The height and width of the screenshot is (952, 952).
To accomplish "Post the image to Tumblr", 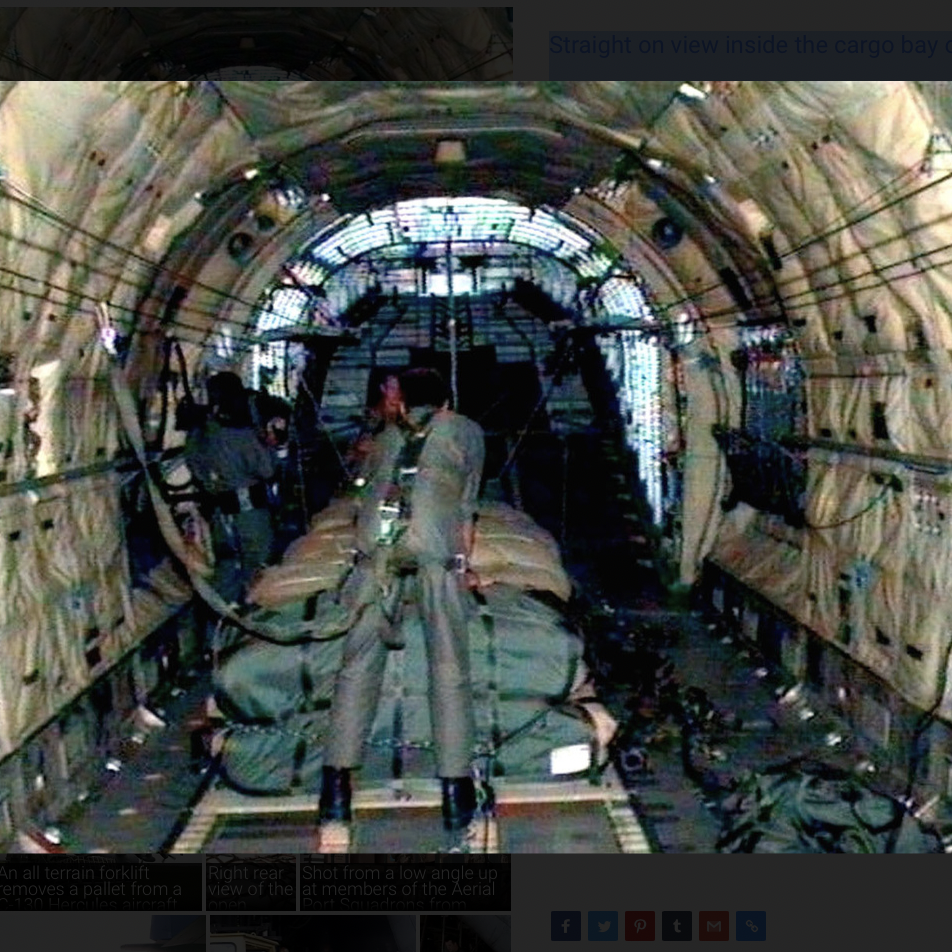I will [676, 925].
